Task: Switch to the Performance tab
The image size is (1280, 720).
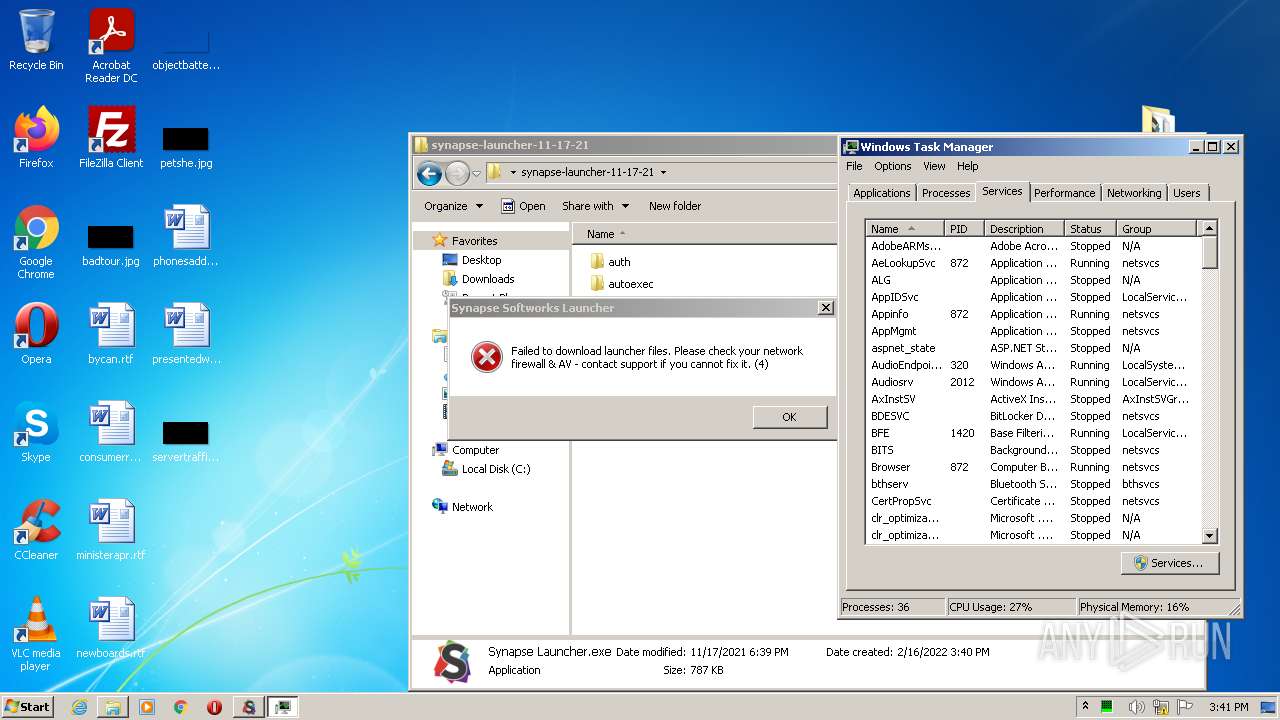Action: [1064, 193]
